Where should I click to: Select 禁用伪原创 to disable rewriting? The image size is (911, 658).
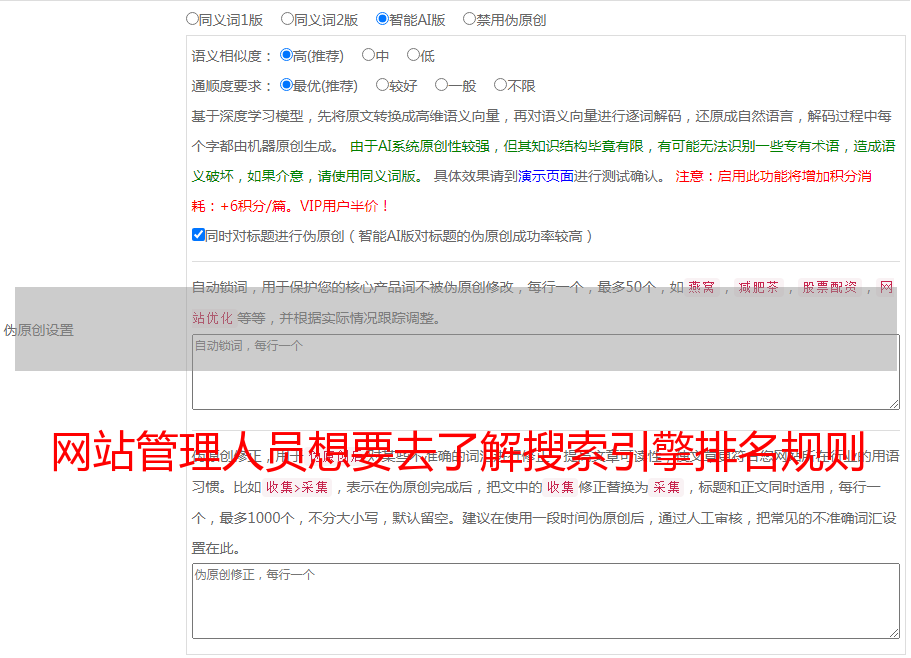469,19
